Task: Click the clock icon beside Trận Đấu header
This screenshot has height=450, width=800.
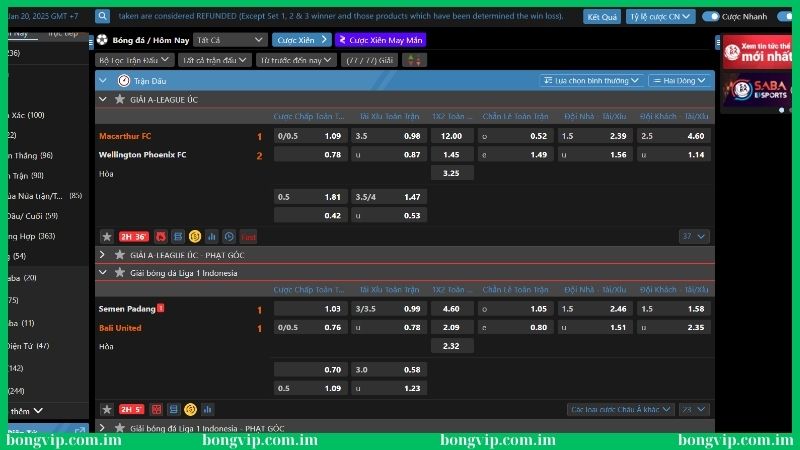Action: coord(124,80)
